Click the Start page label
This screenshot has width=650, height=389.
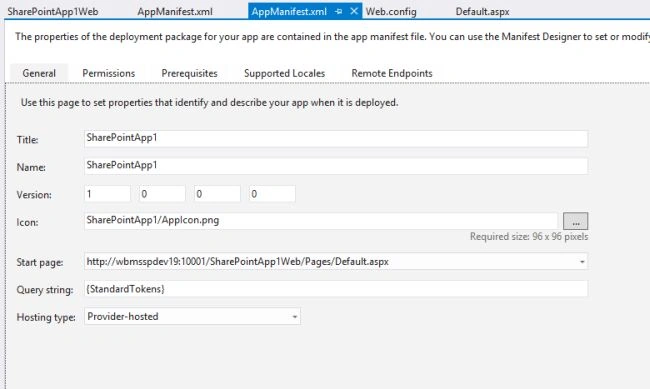click(x=40, y=263)
